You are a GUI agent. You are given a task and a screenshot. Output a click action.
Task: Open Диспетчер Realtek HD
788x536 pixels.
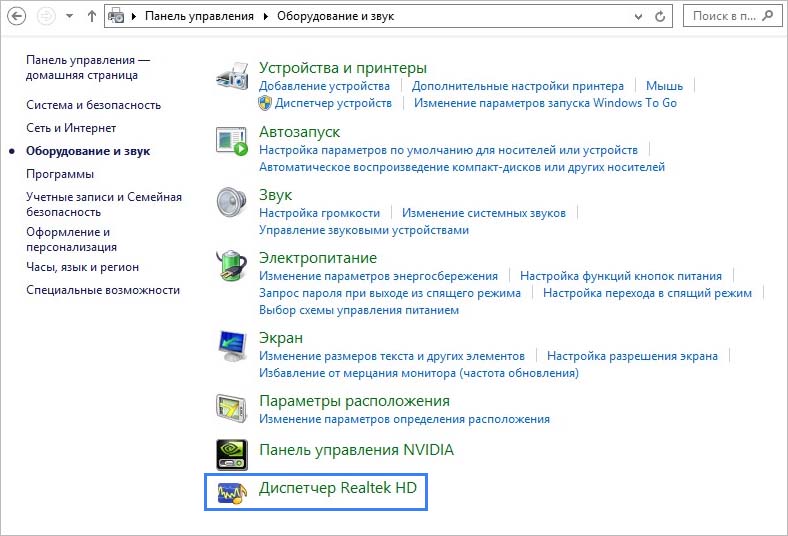click(x=338, y=488)
